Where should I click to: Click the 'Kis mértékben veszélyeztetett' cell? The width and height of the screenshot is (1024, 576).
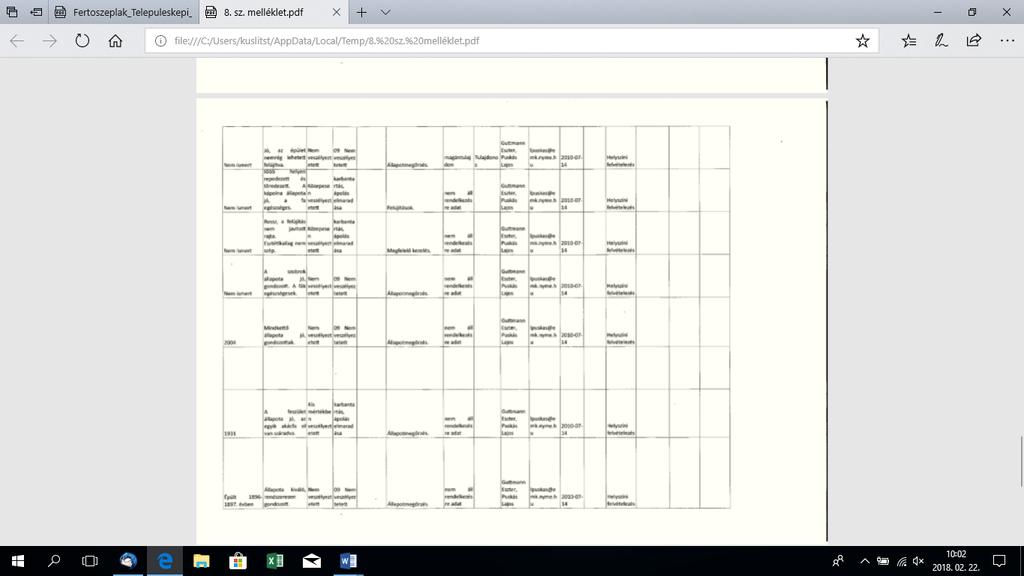click(319, 413)
